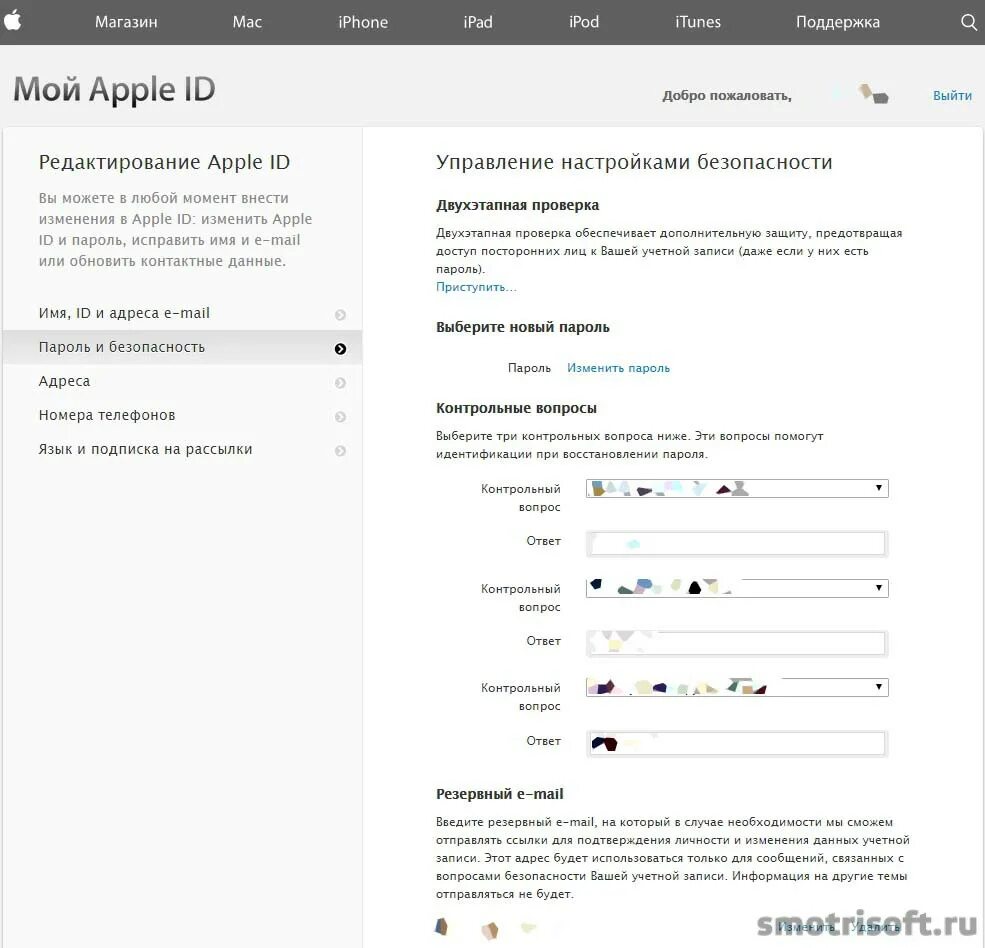Click Изменить link under Резервный e-mail

(806, 927)
